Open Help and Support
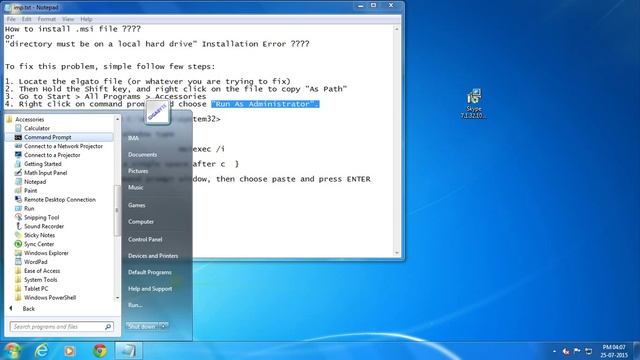Image resolution: width=640 pixels, height=360 pixels. 150,289
